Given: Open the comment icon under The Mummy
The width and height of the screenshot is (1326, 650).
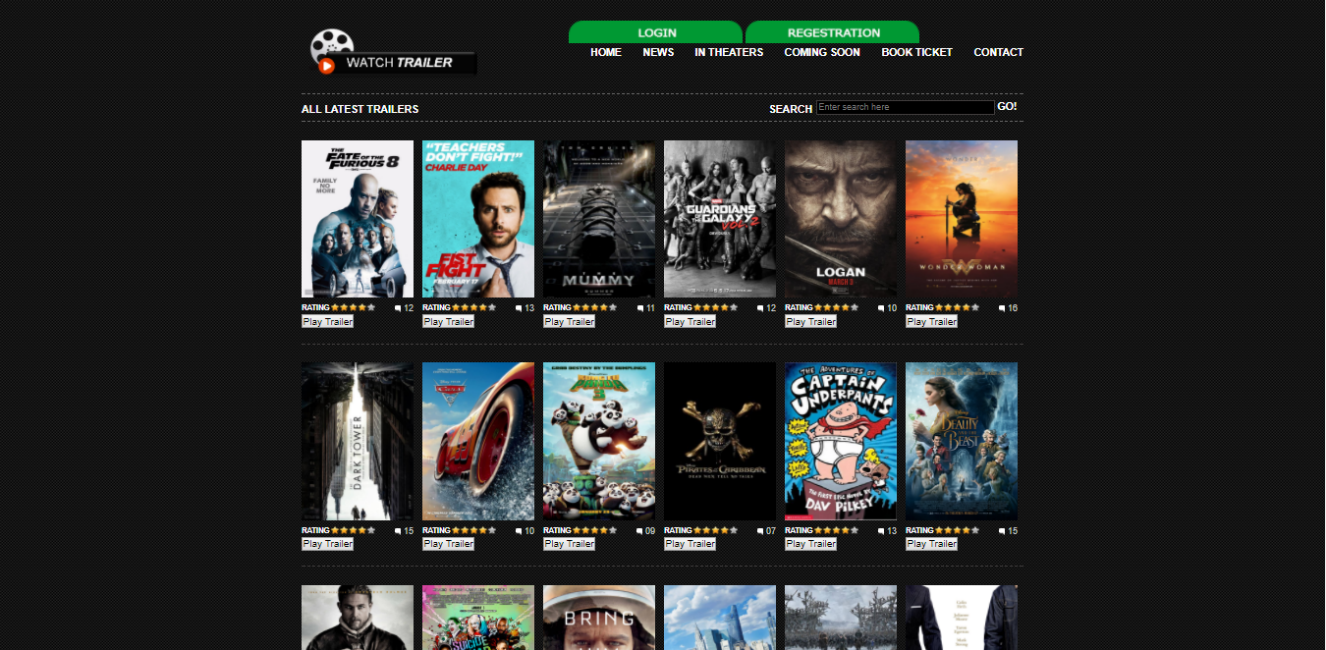Looking at the screenshot, I should click(640, 308).
